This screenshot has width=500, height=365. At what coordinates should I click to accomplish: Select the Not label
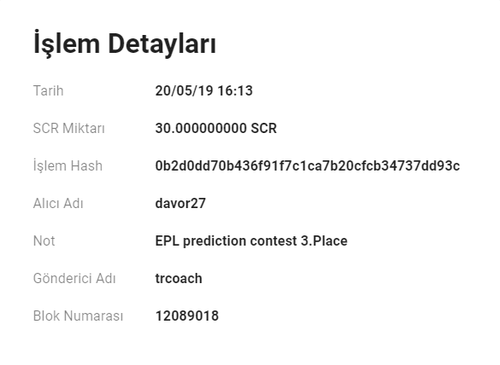coord(44,241)
